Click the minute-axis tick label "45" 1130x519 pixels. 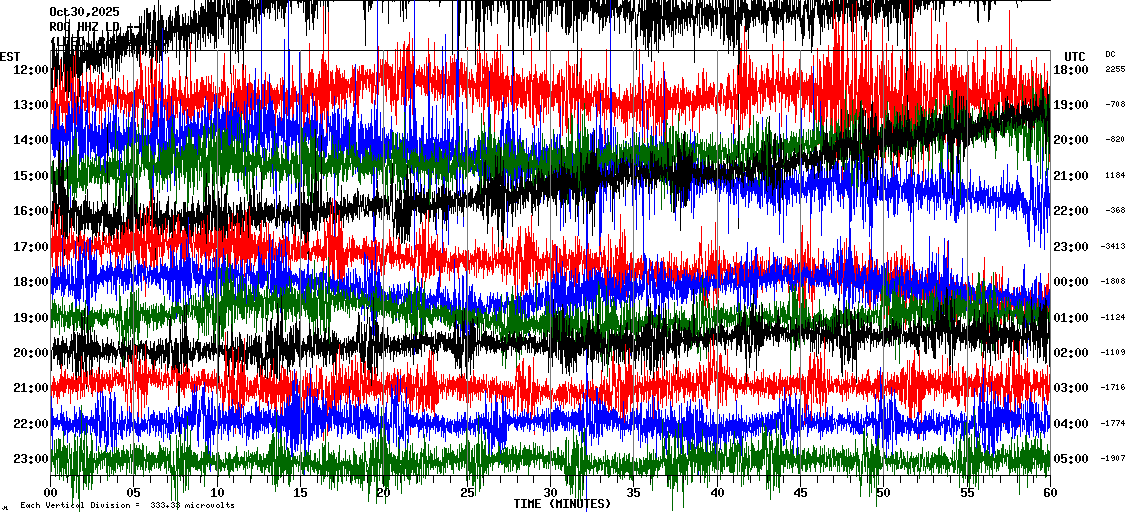[x=800, y=493]
